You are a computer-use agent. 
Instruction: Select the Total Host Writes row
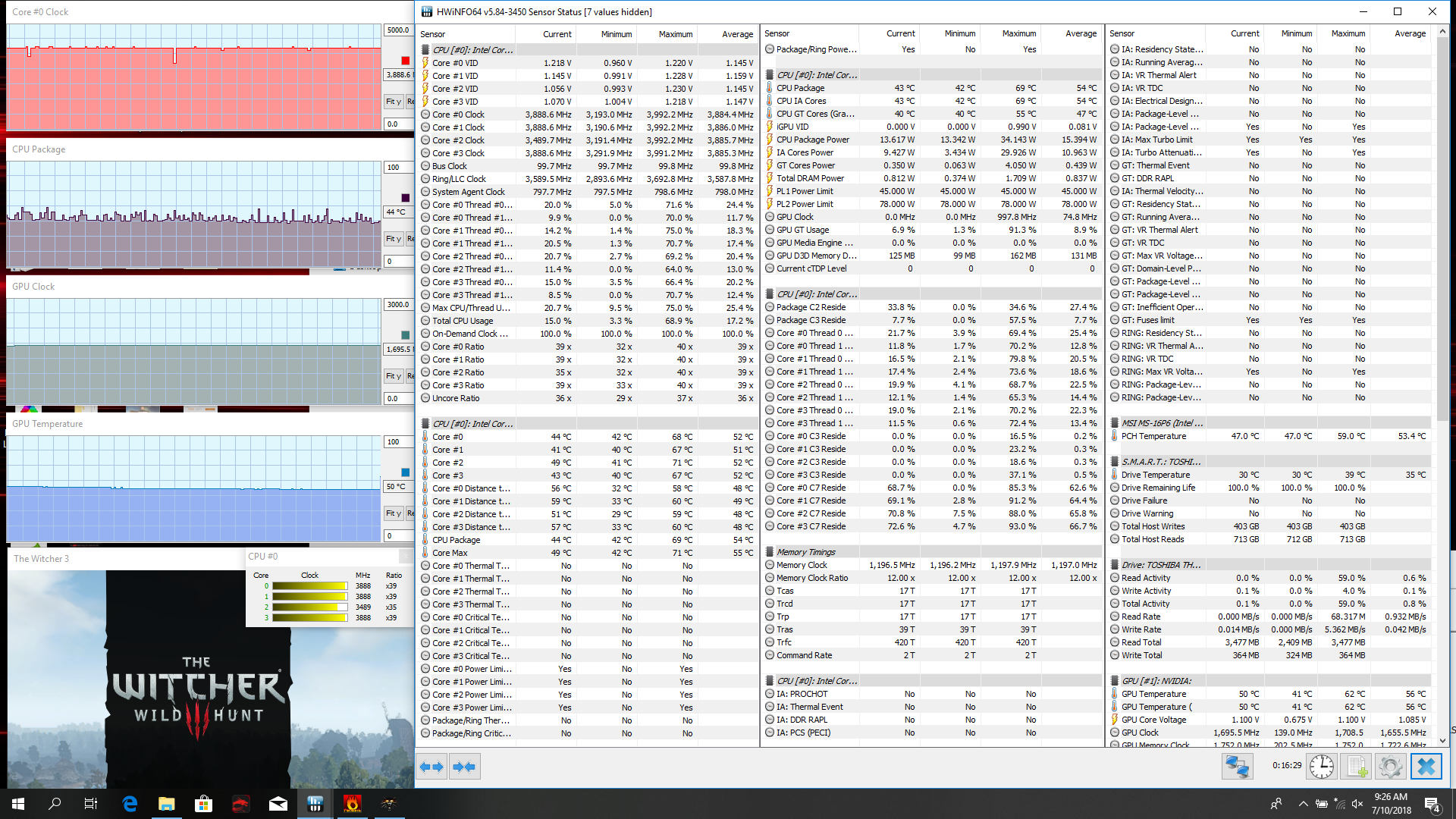1269,526
